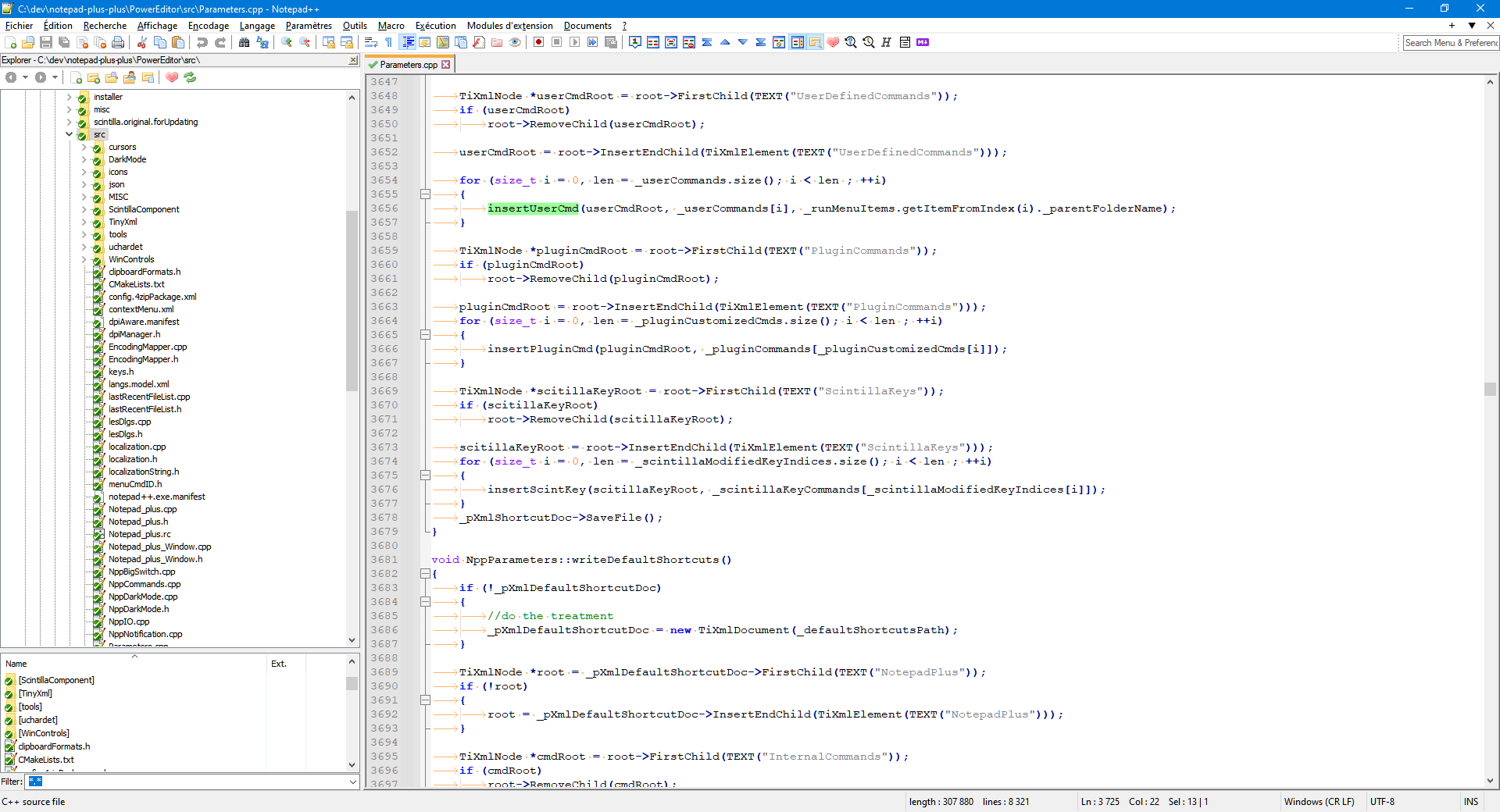Close the Explorer panel with its X button

pos(353,60)
